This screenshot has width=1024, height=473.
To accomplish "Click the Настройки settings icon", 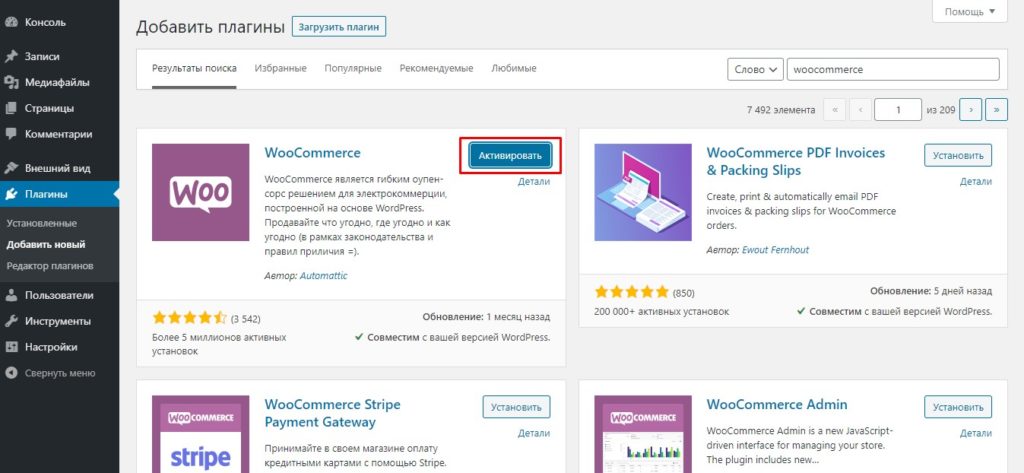I will tap(11, 347).
